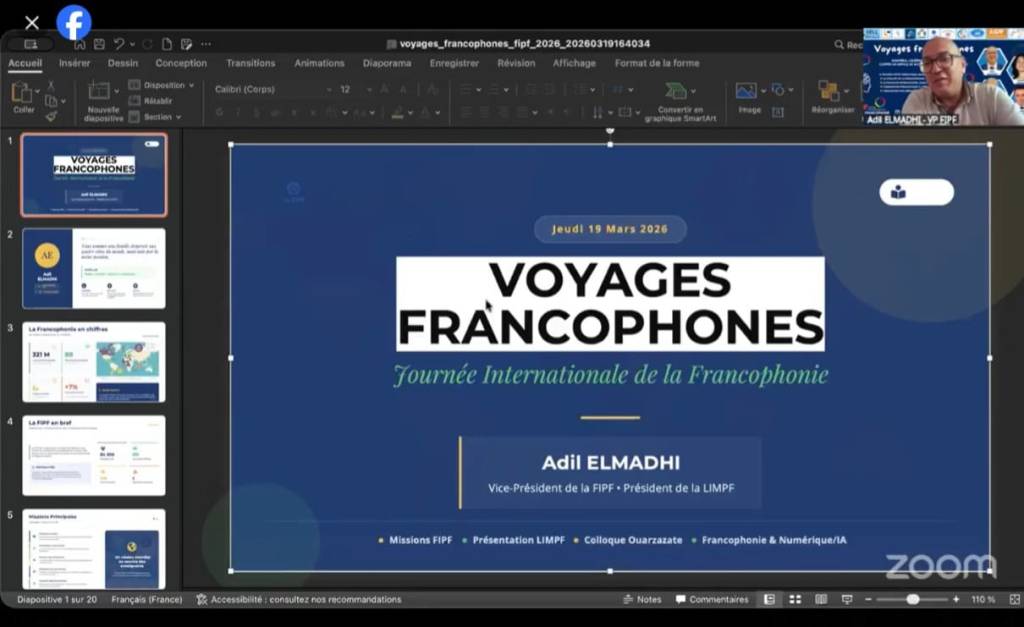Screen dimensions: 1024x627
Task: Start slideshow from status bar icon
Action: [847, 599]
